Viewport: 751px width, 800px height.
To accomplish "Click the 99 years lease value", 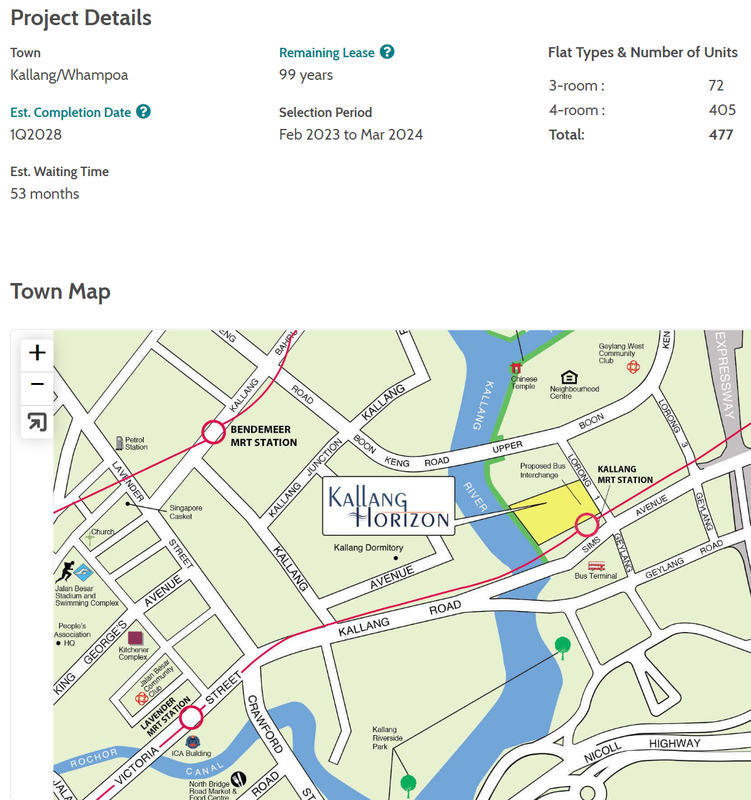I will [306, 75].
